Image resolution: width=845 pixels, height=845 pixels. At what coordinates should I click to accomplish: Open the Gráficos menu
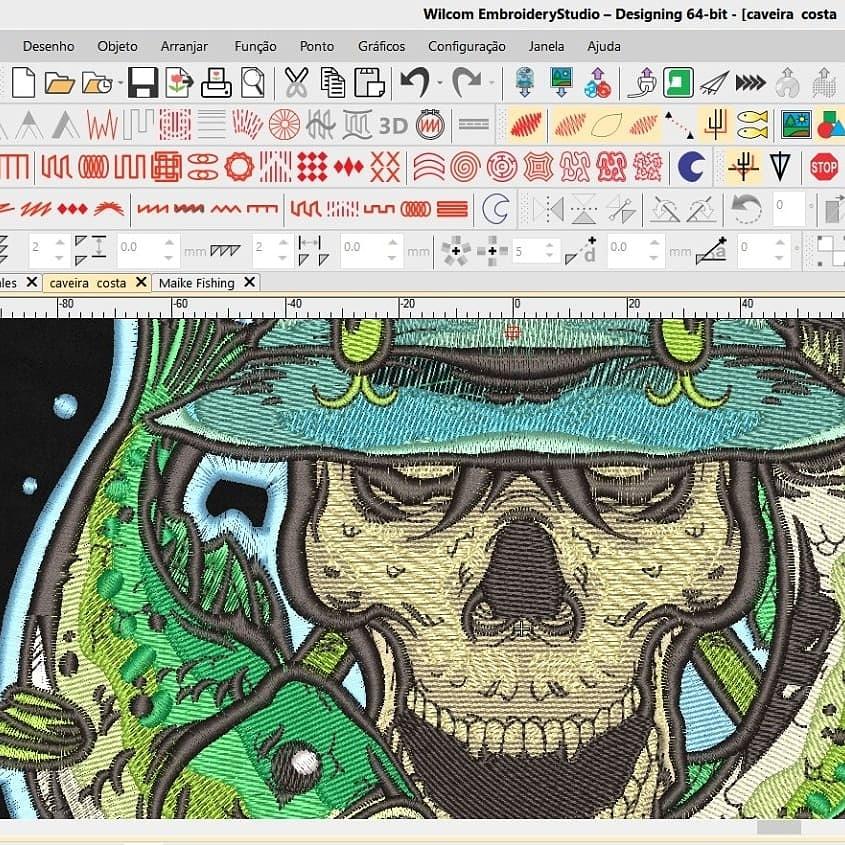coord(382,46)
